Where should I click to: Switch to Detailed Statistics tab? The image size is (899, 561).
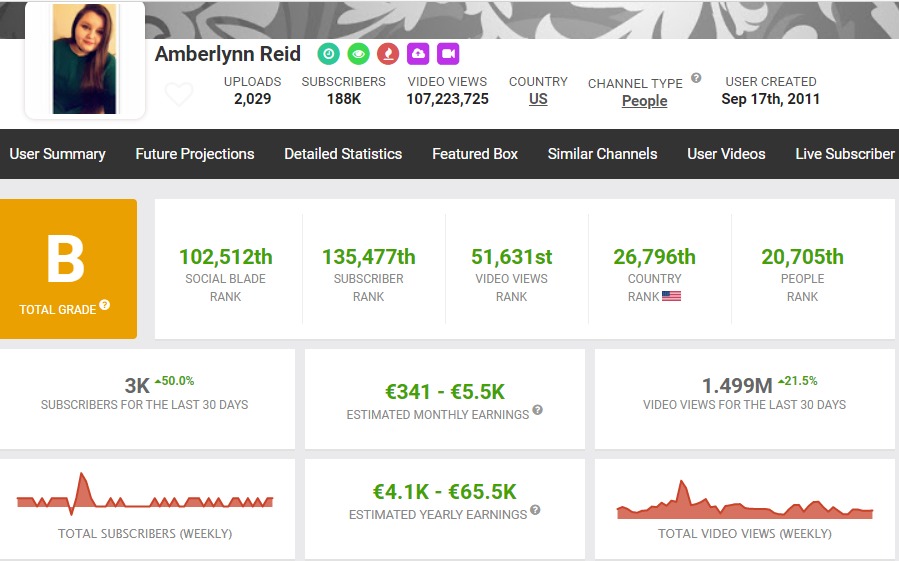pos(343,154)
